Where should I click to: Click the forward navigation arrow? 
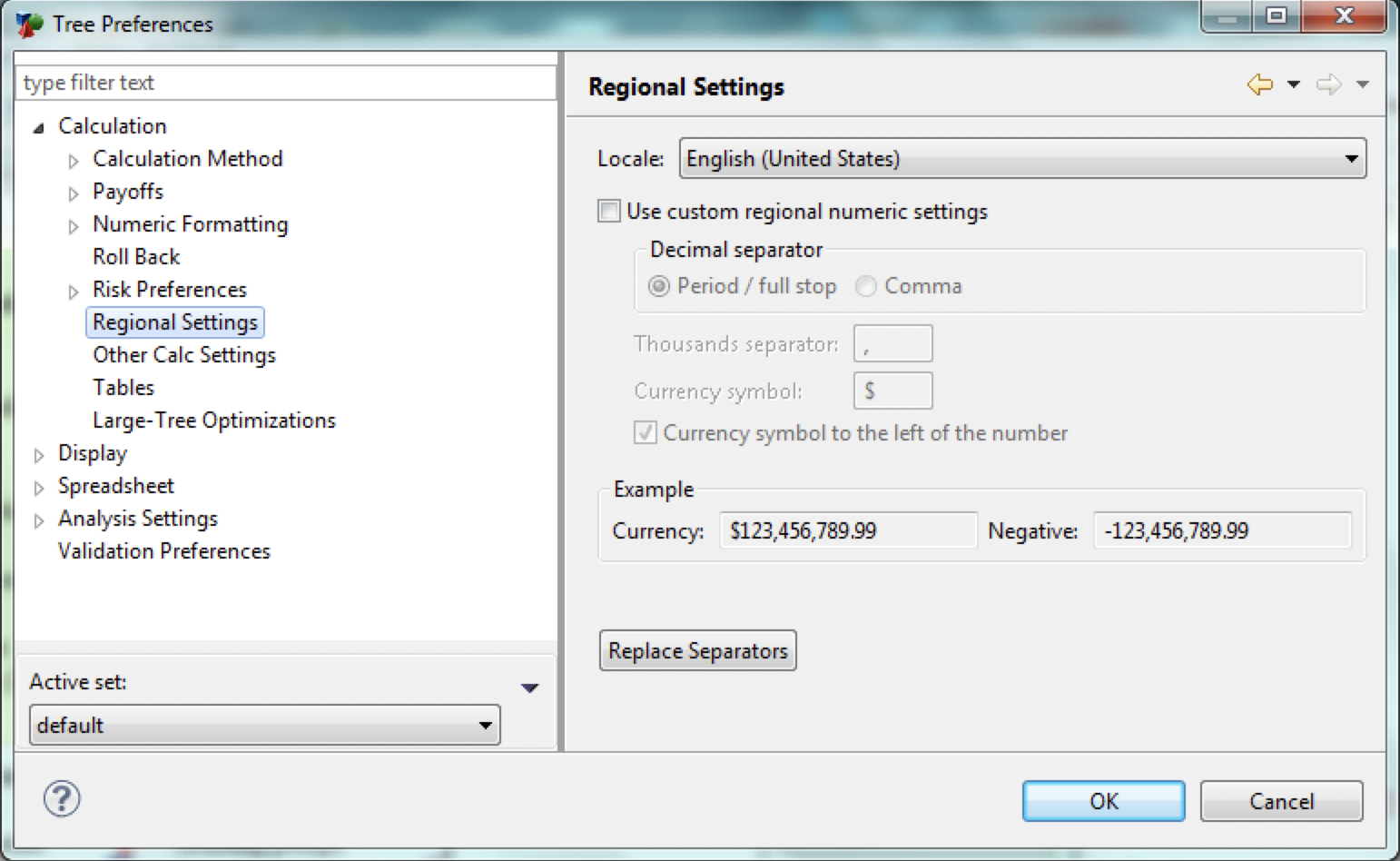click(1329, 84)
